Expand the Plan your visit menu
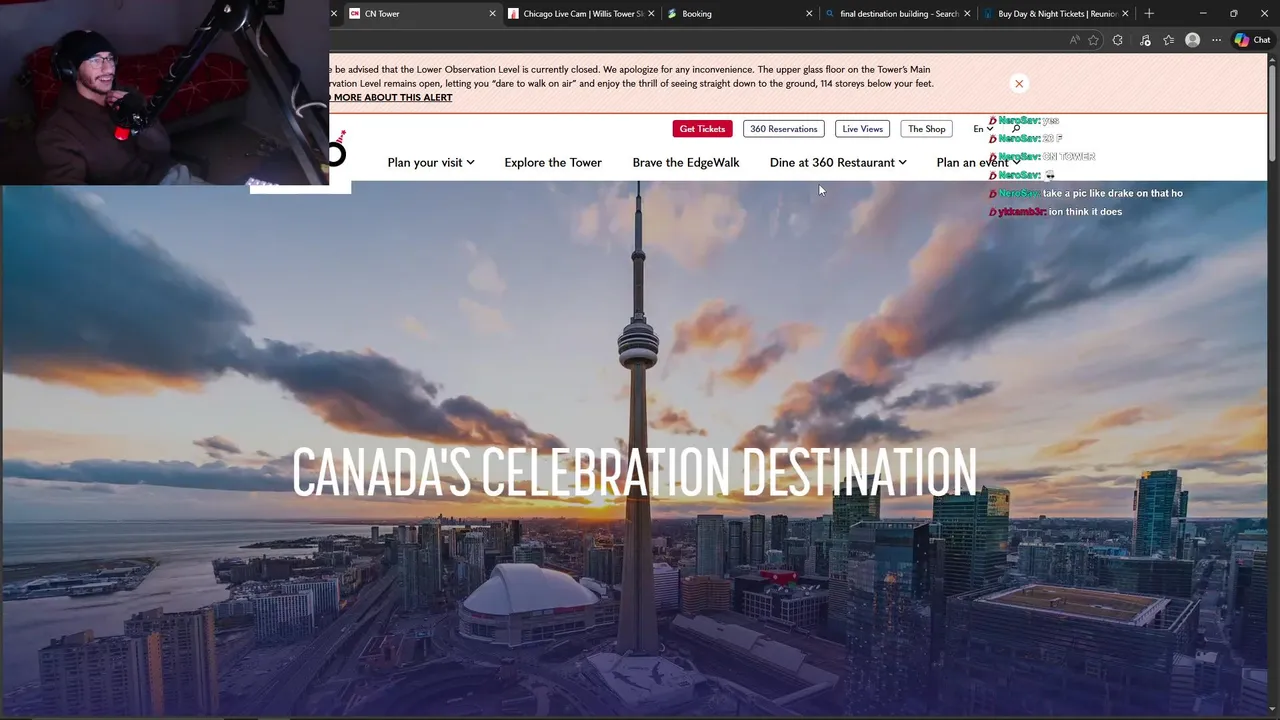This screenshot has height=720, width=1280. (431, 162)
